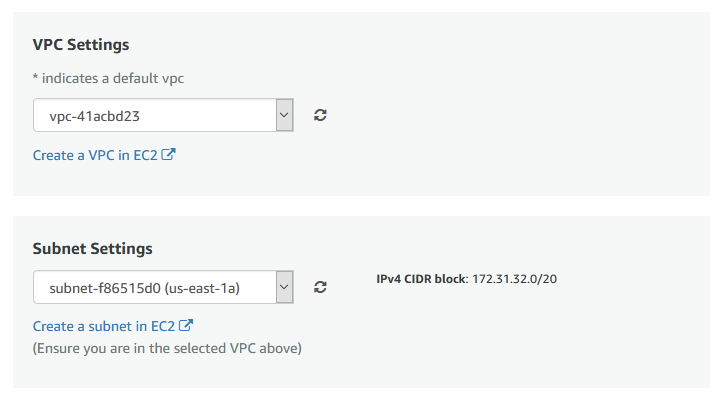Click the VPC Settings heading
Viewport: 724px width, 397px height.
coord(81,45)
